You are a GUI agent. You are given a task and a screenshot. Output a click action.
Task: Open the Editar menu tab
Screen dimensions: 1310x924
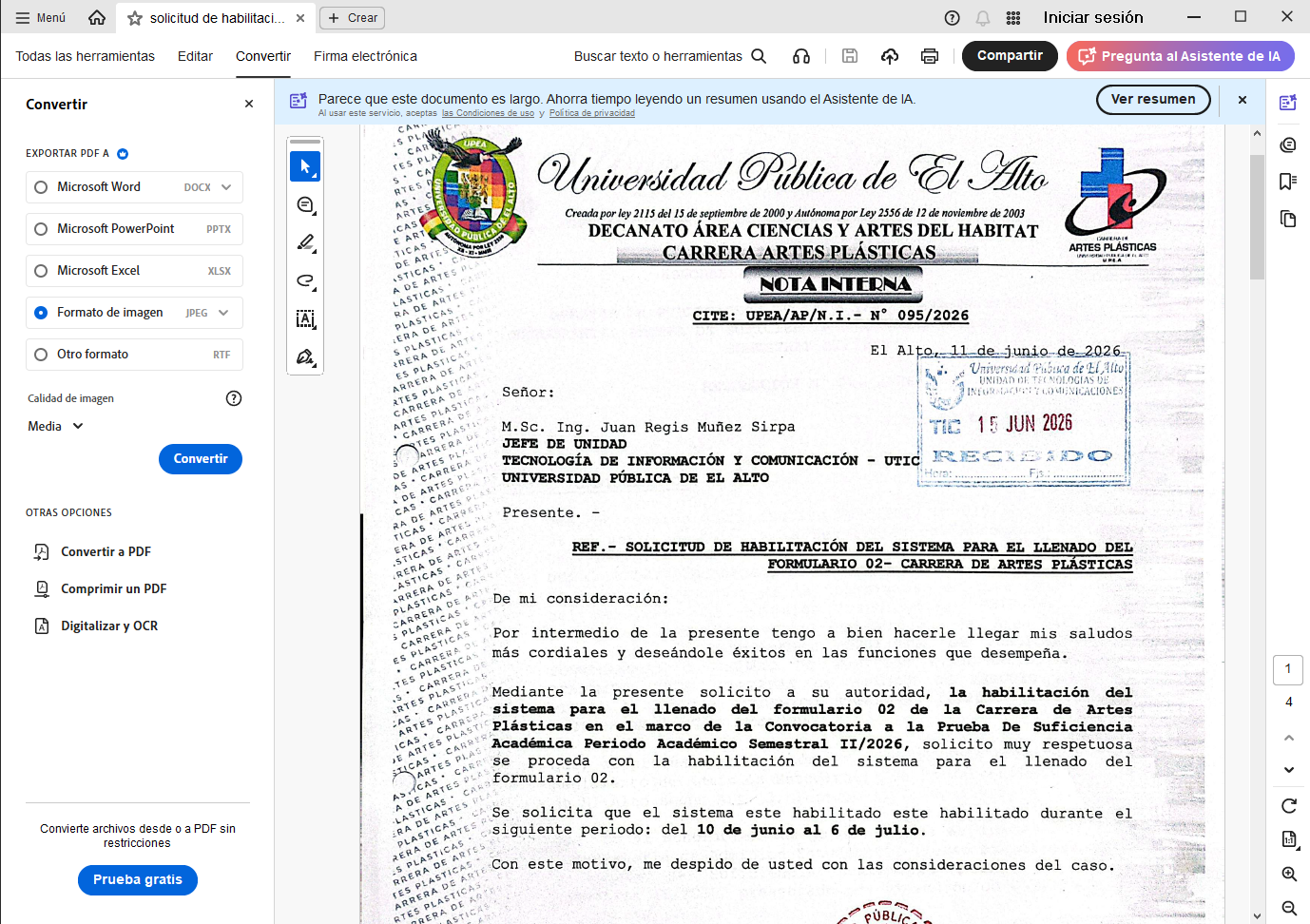click(195, 56)
